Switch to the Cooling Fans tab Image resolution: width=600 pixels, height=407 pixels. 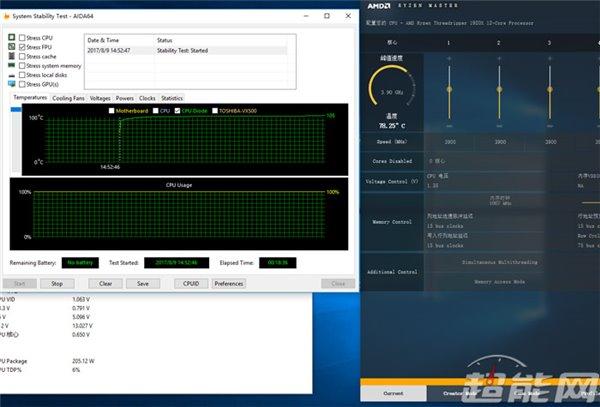[x=68, y=98]
